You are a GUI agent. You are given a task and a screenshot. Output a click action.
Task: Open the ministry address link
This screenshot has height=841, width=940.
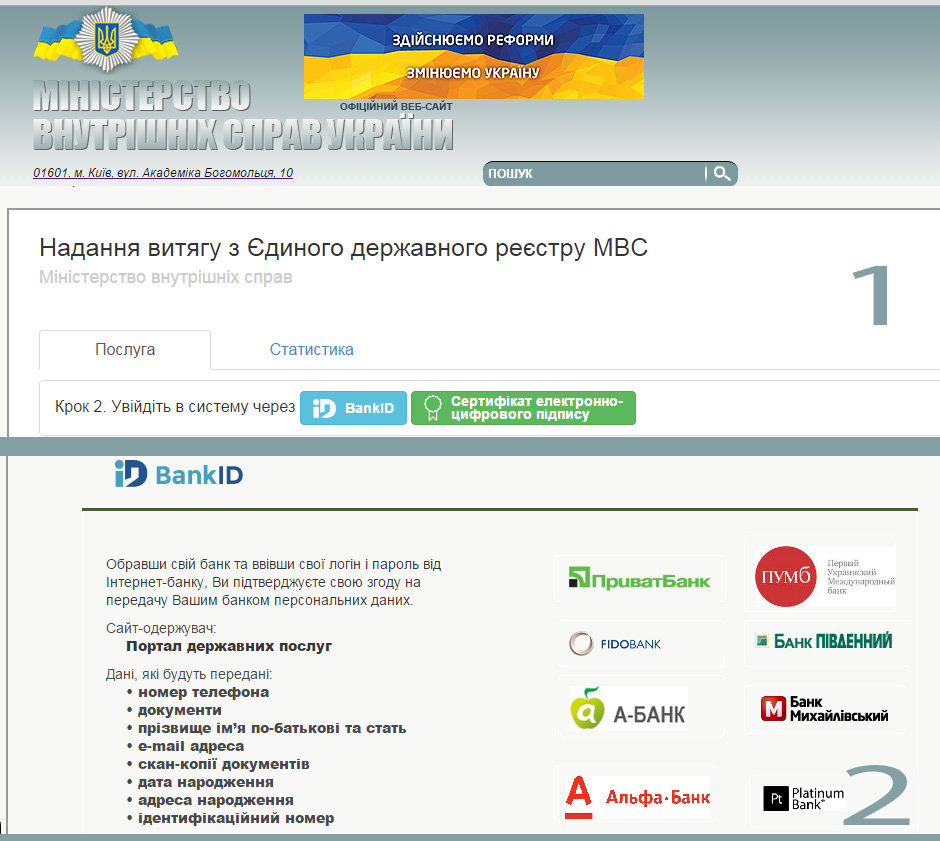point(163,173)
